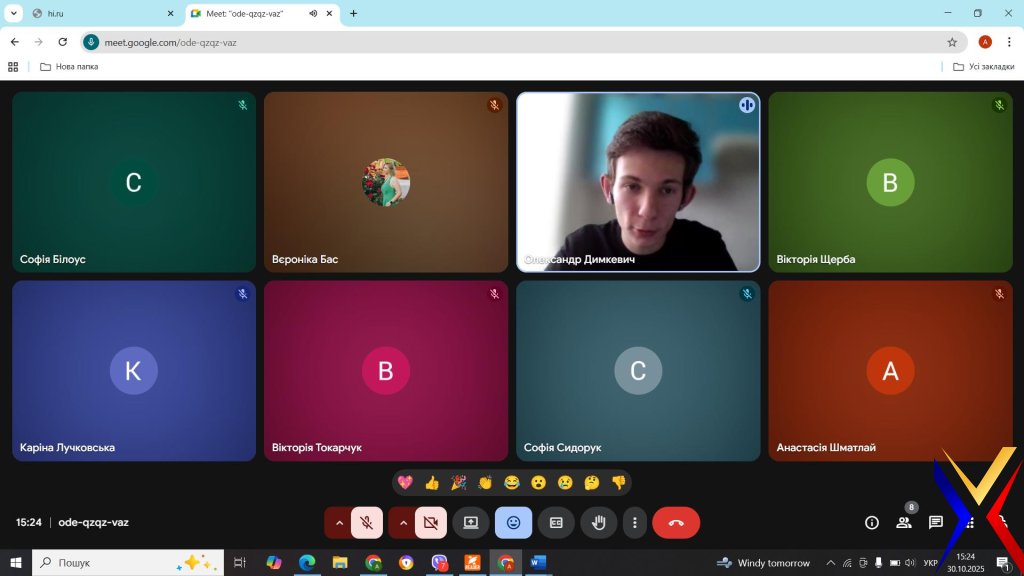The image size is (1024, 576).
Task: Open the chat with everyone panel
Action: (x=936, y=522)
